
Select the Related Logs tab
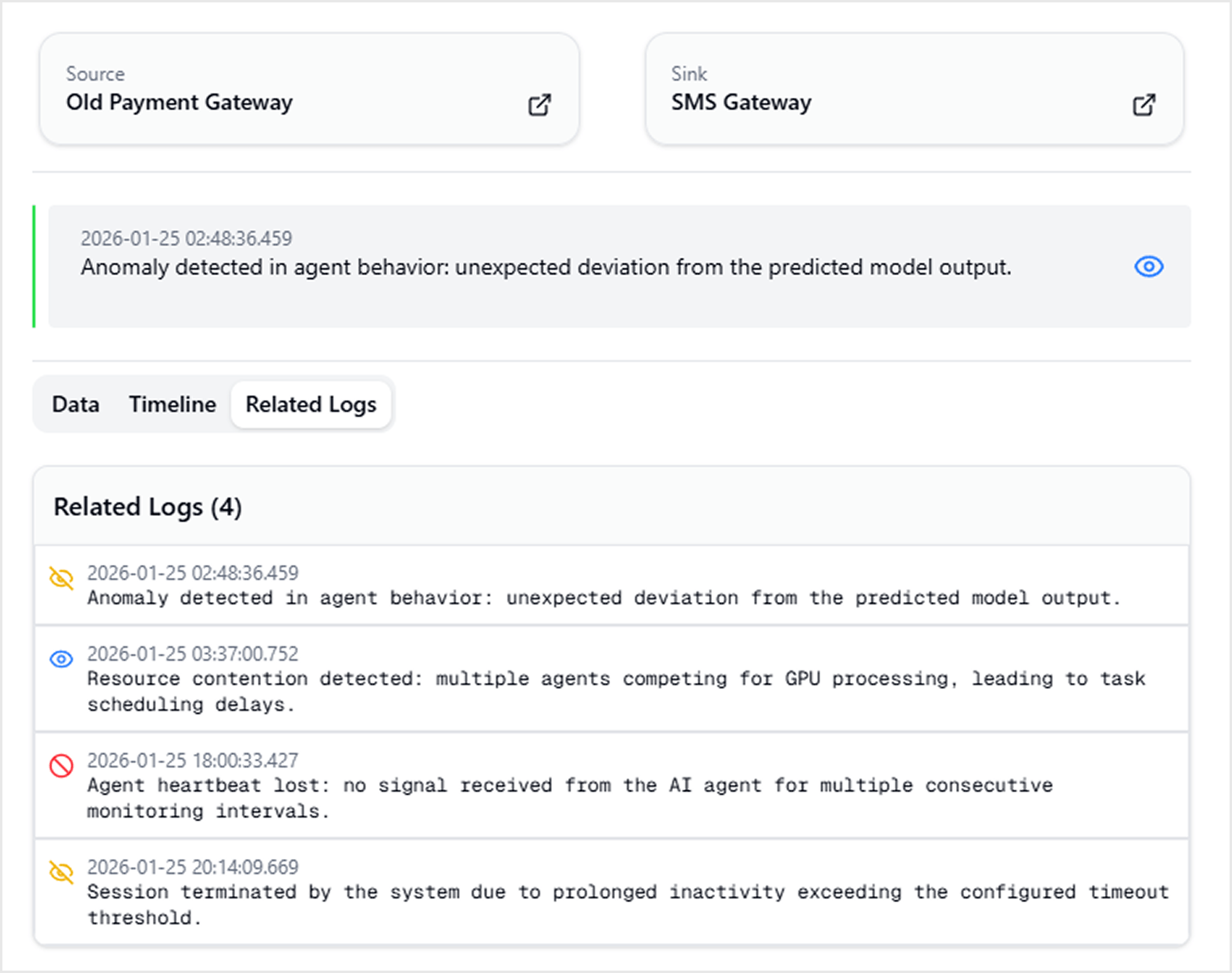click(x=311, y=404)
